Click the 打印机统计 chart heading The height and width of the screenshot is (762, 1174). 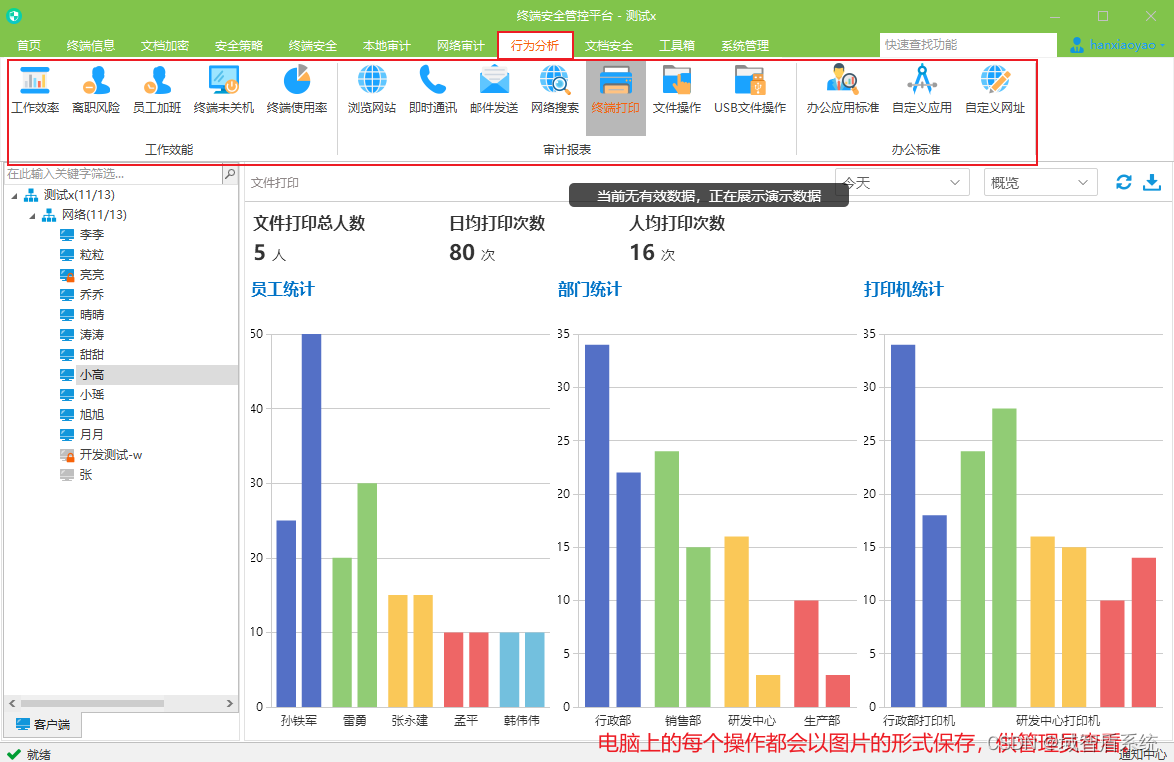click(x=903, y=289)
